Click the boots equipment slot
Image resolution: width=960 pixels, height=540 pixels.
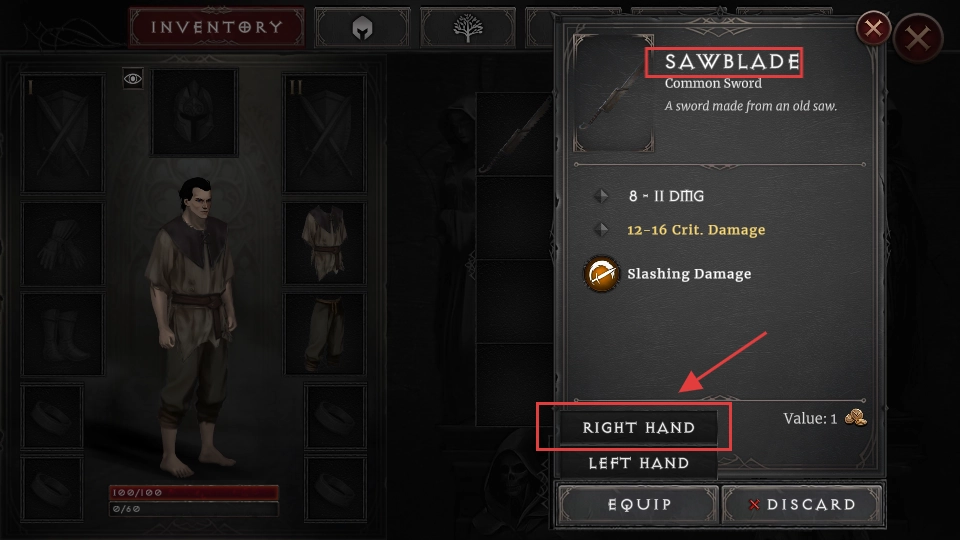[x=62, y=334]
